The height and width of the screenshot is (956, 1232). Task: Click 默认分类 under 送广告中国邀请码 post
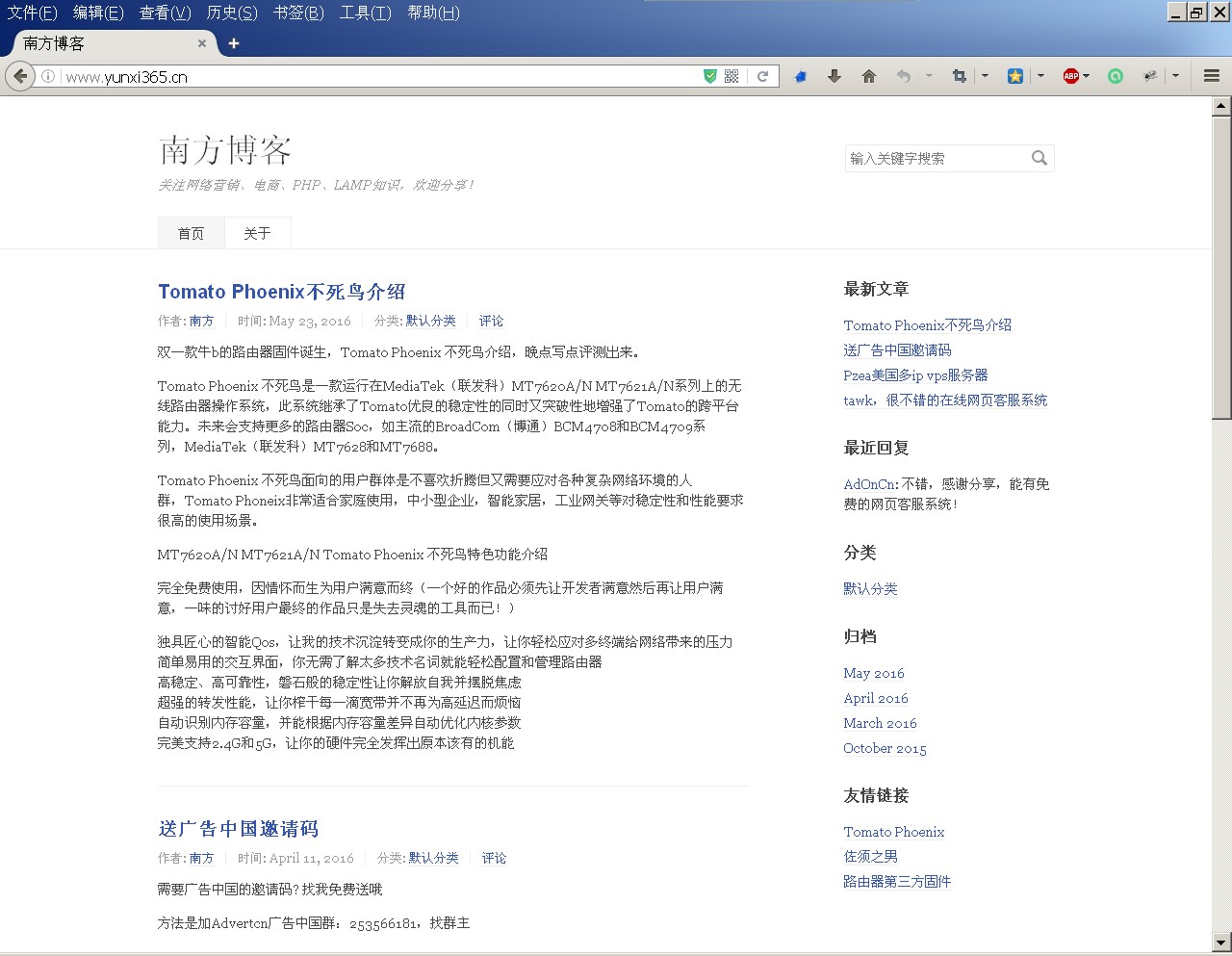click(x=433, y=858)
